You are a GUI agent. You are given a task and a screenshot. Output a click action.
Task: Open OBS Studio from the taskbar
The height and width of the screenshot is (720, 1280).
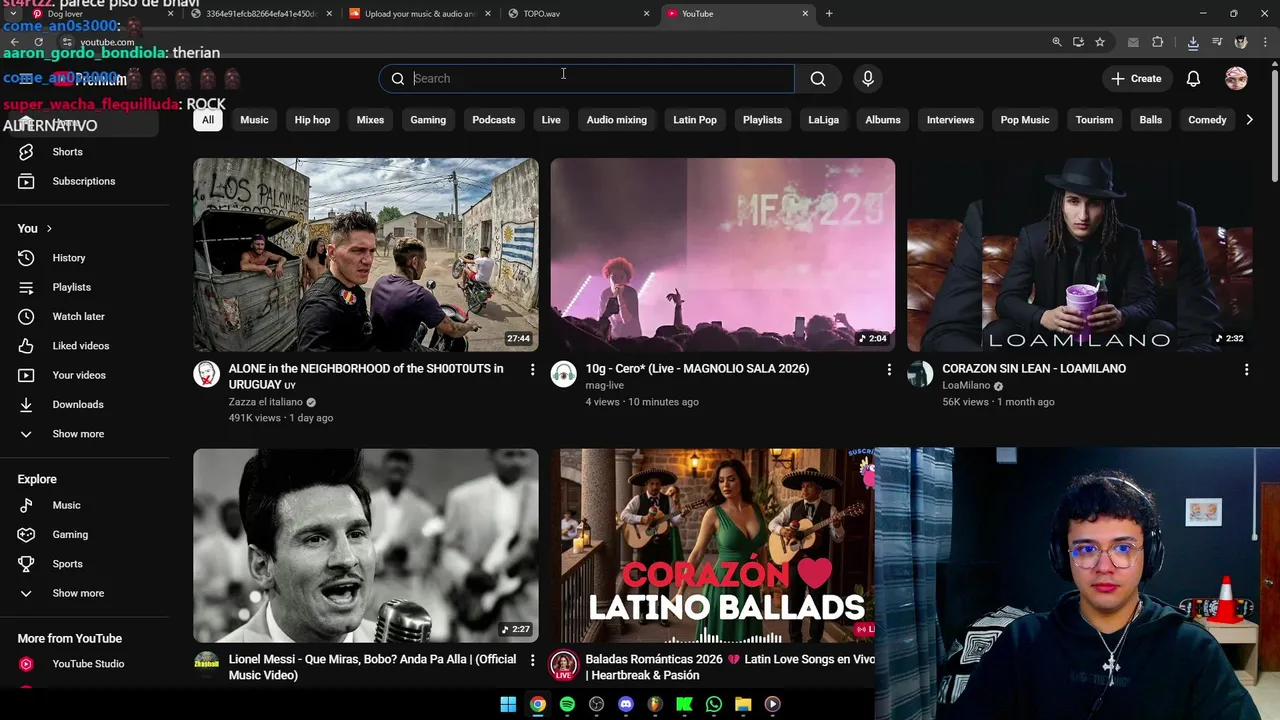[597, 704]
